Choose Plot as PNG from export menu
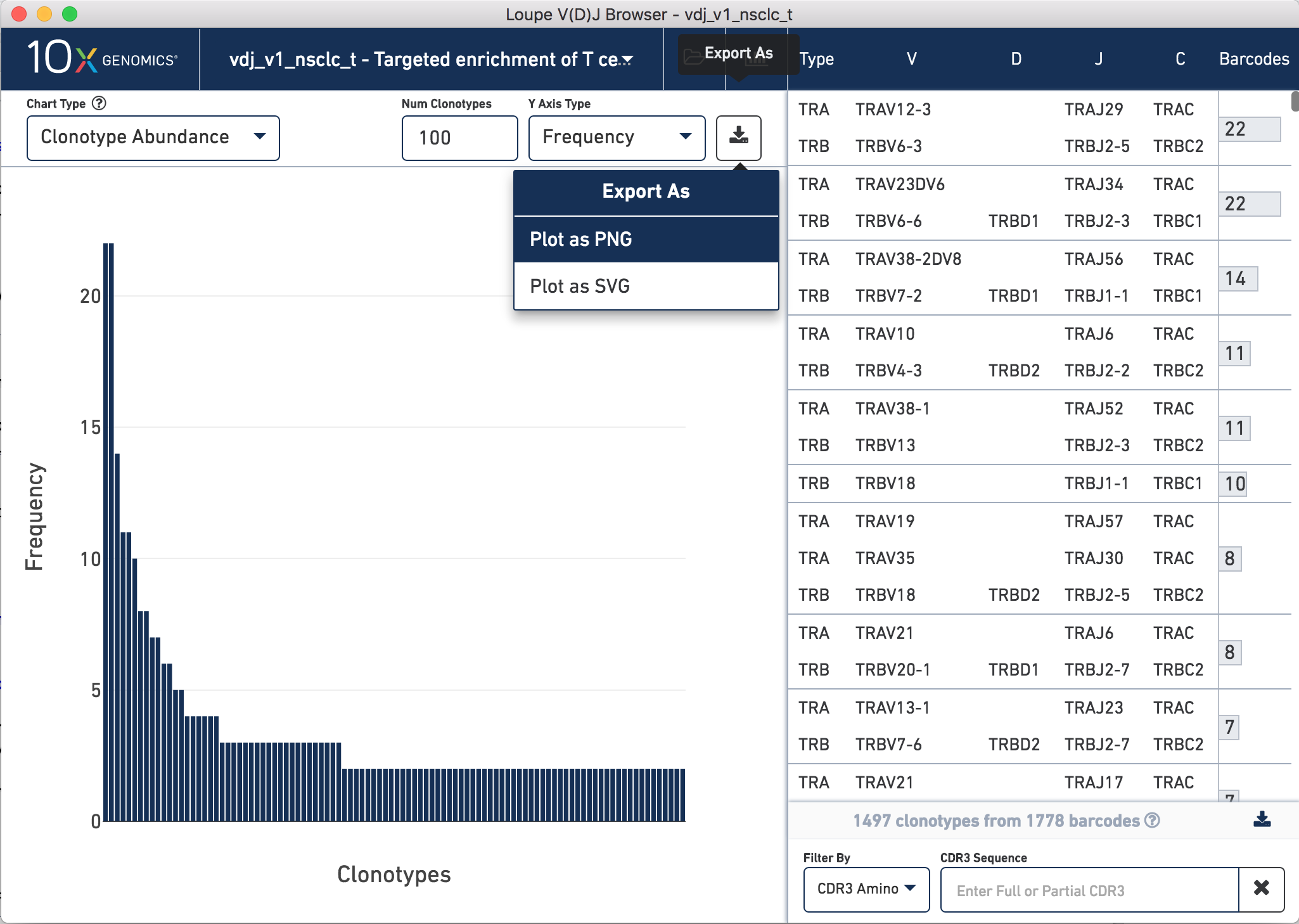 click(645, 239)
